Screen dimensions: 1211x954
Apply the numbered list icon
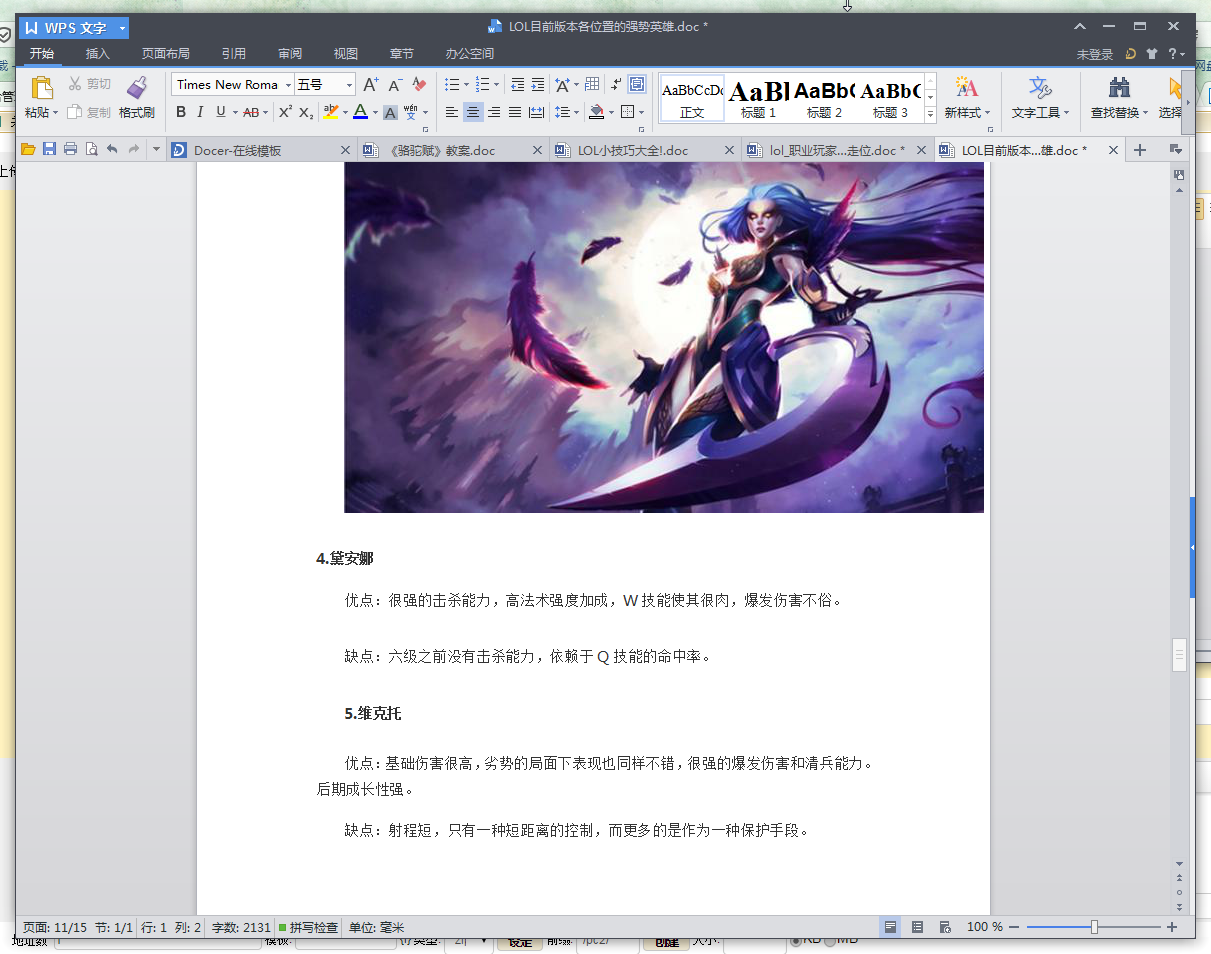click(483, 84)
